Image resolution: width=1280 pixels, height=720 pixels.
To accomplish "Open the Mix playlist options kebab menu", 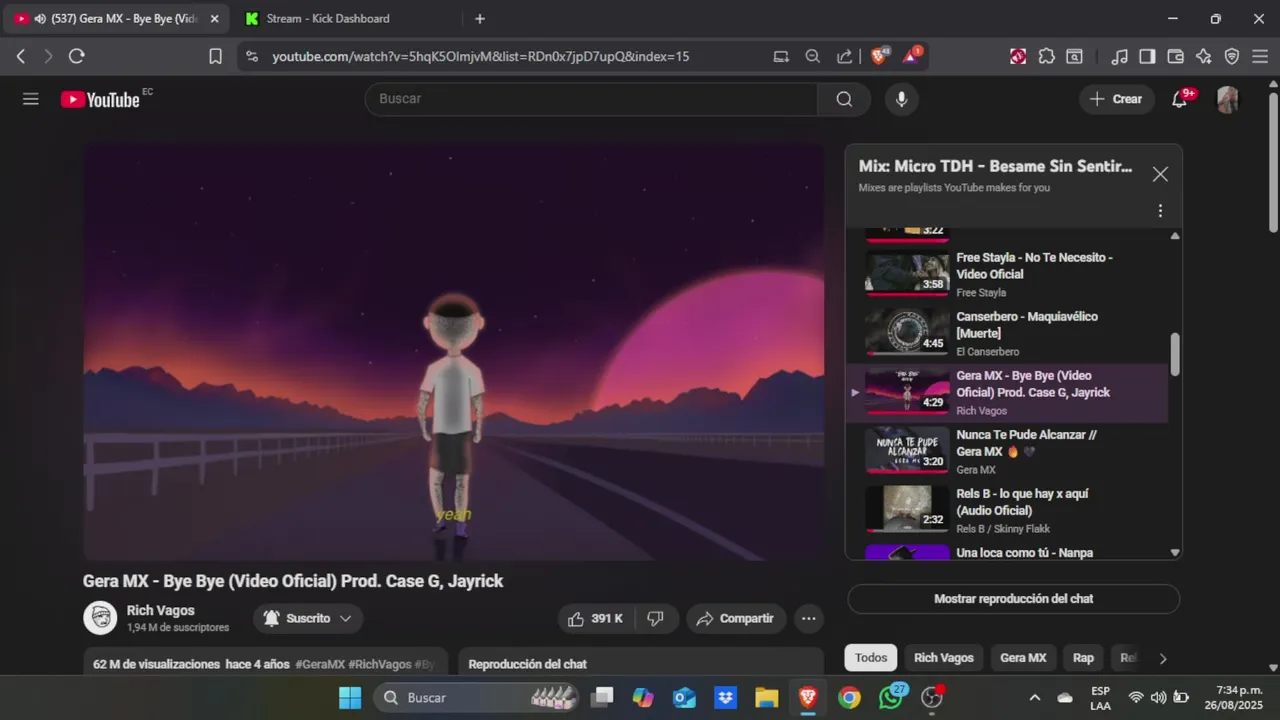I will coord(1160,211).
